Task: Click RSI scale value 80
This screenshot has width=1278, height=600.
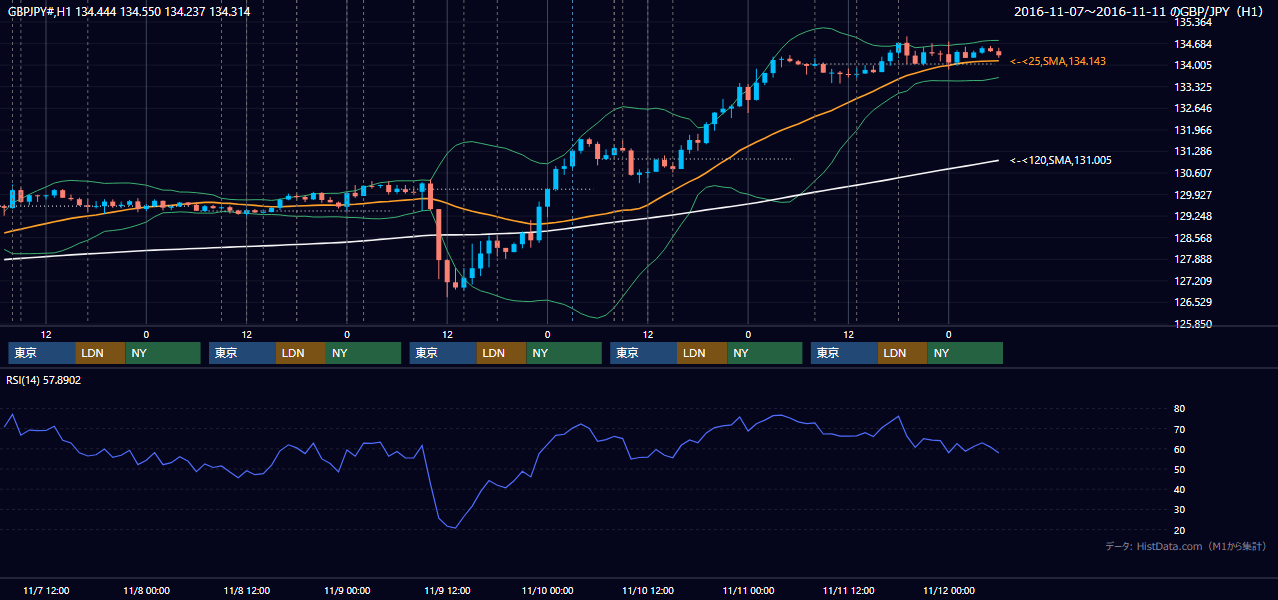Action: click(x=1180, y=409)
